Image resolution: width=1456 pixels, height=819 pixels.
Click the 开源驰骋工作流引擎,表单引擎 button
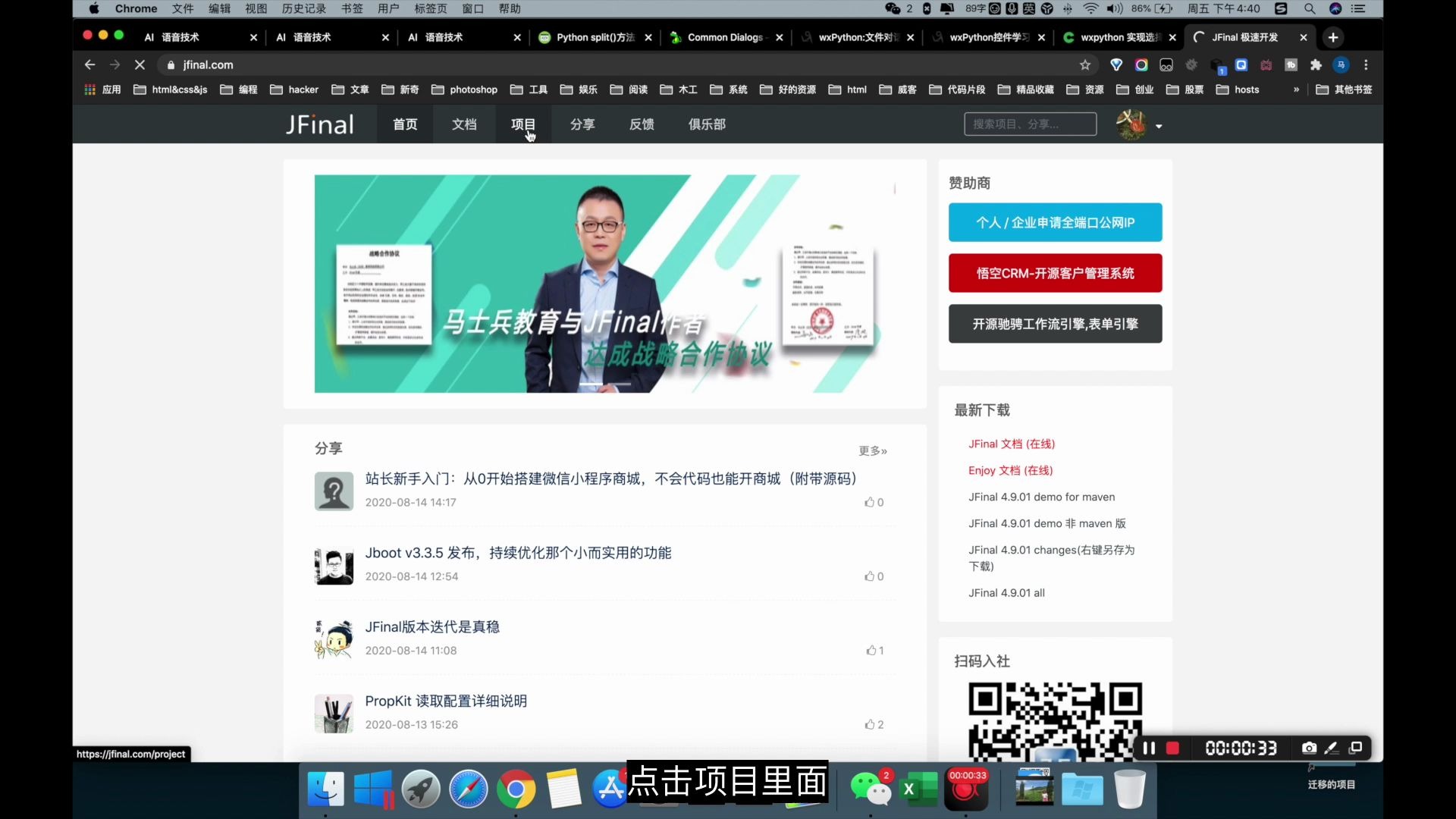tap(1055, 324)
